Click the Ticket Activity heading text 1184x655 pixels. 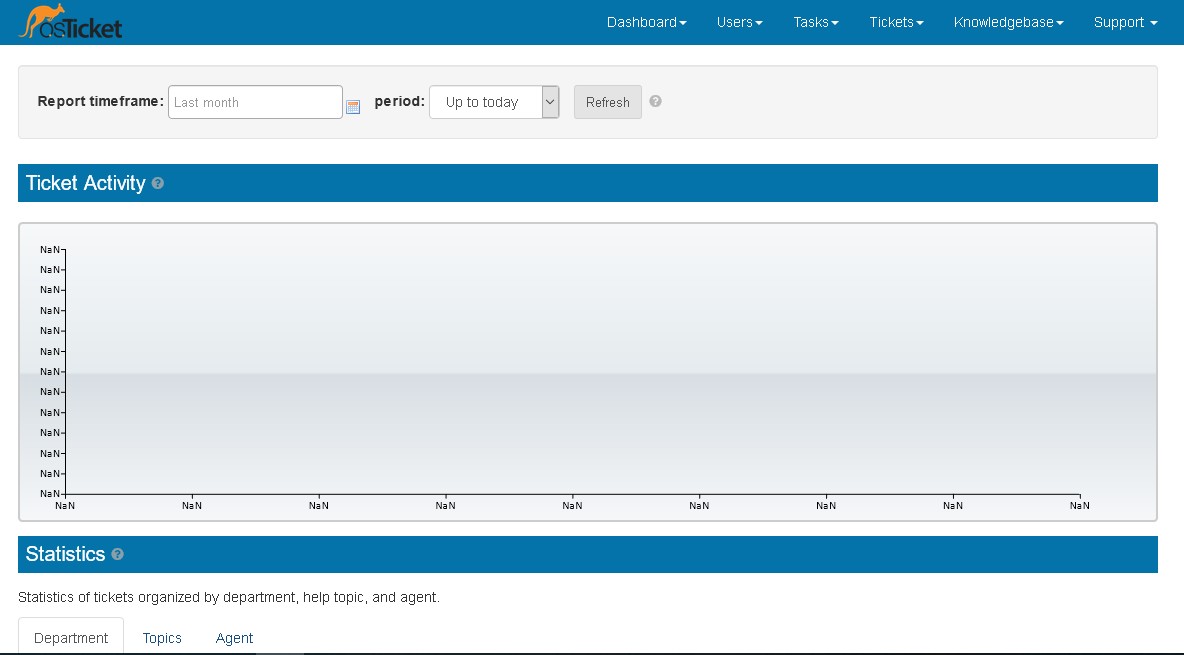[85, 183]
